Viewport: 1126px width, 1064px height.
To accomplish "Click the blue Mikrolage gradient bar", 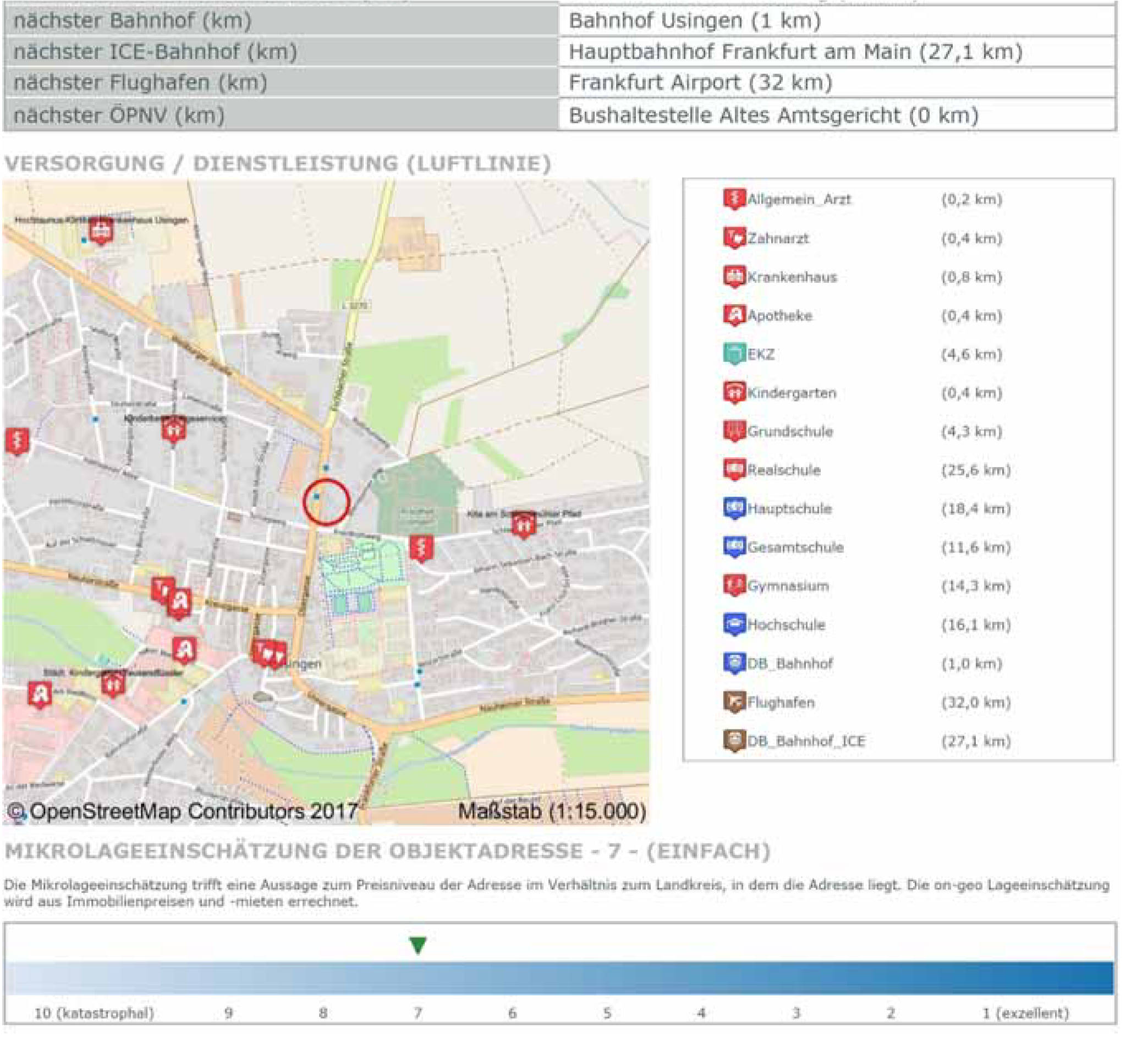I will point(559,978).
